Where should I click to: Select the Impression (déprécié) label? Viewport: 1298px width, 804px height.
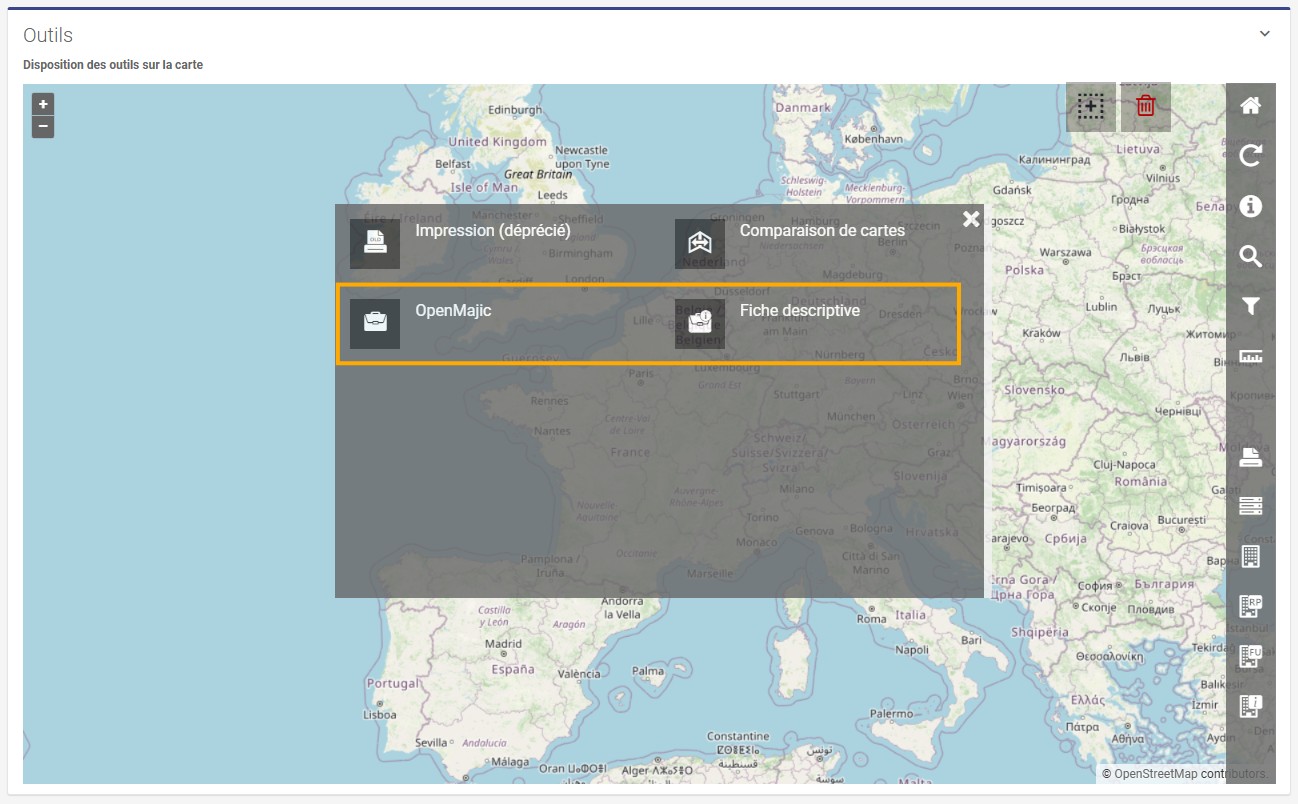pyautogui.click(x=493, y=230)
